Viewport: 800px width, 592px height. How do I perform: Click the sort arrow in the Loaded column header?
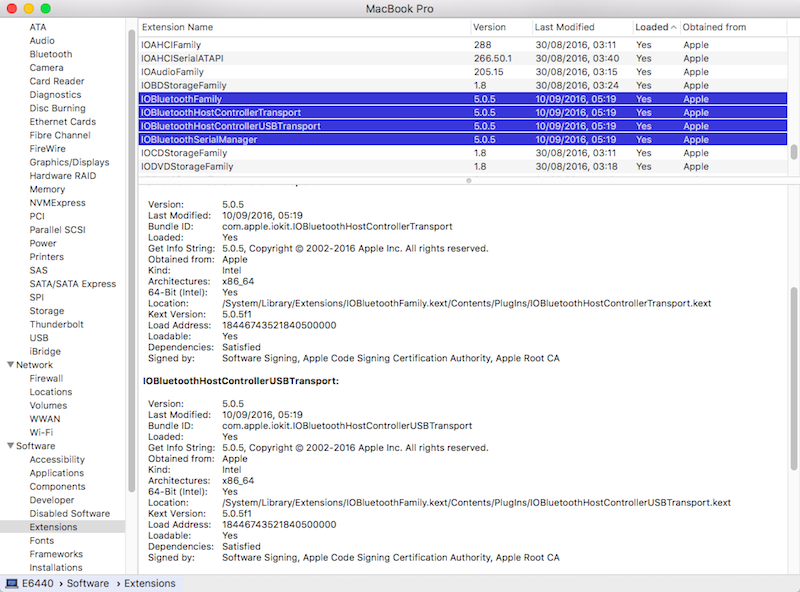coord(673,27)
